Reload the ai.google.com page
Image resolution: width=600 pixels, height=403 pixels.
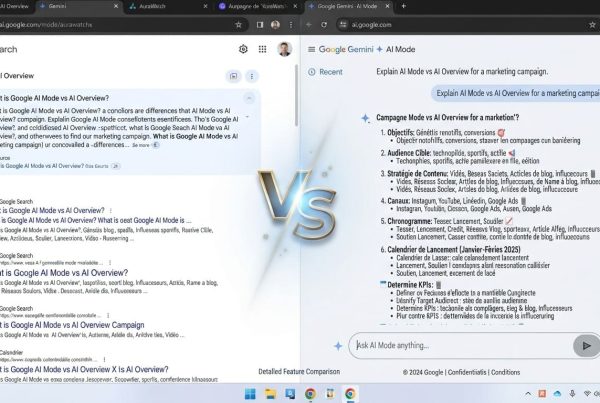tap(324, 25)
